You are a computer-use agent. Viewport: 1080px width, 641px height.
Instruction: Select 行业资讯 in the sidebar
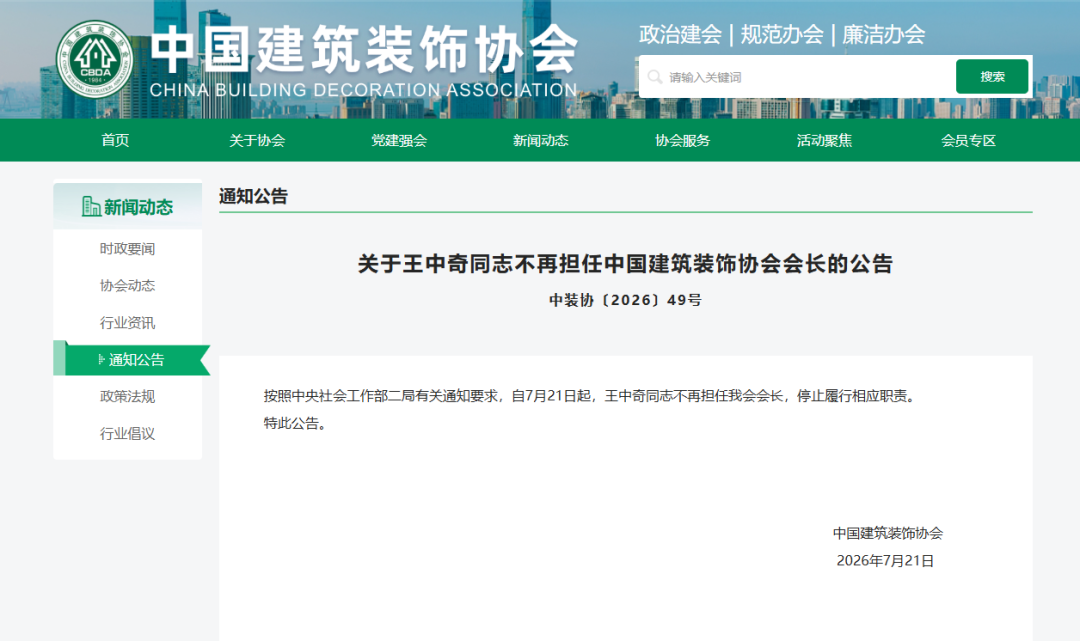click(127, 323)
